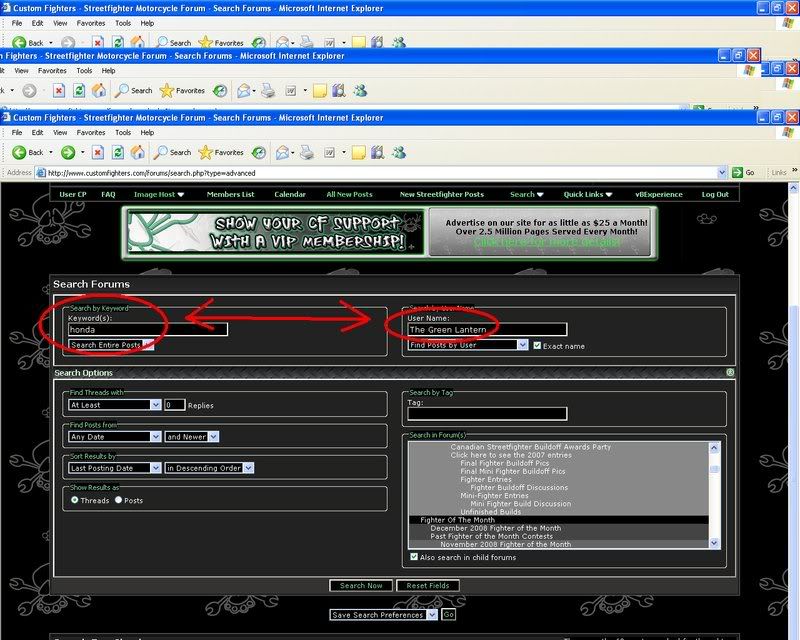This screenshot has width=800, height=640.
Task: Open All New Posts link
Action: click(x=349, y=194)
